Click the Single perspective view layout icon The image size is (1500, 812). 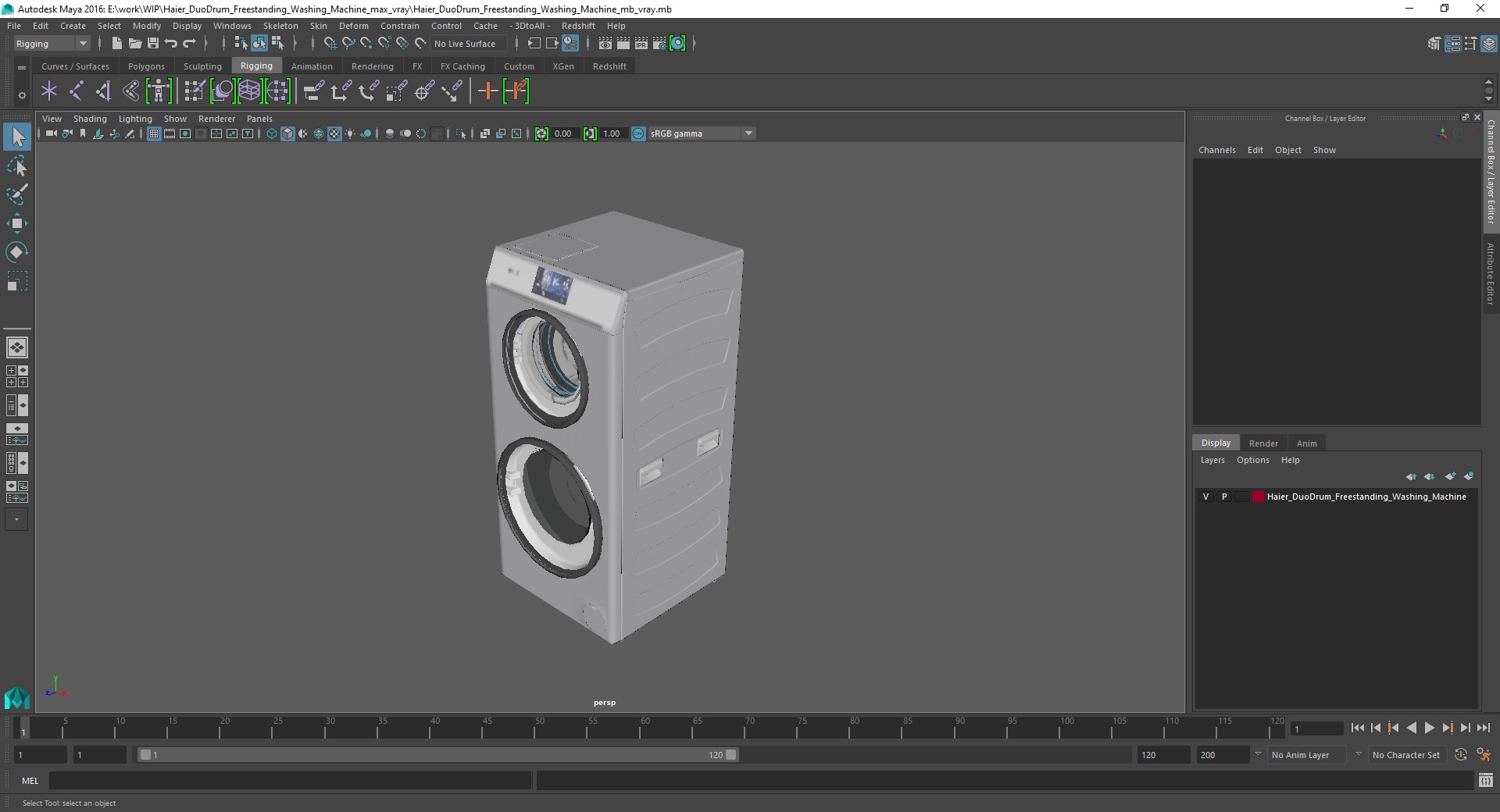16,347
